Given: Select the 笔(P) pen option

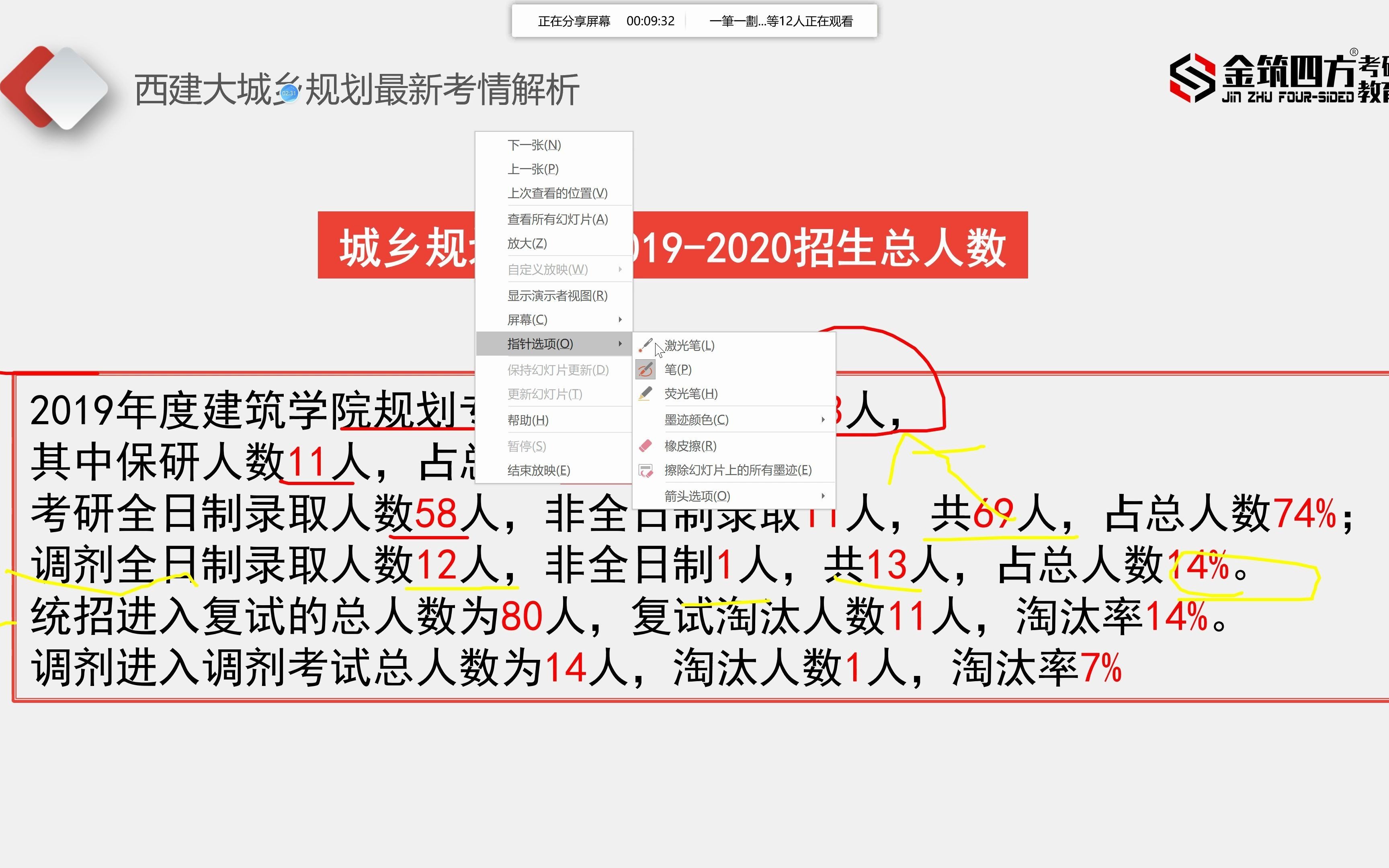Looking at the screenshot, I should (734, 370).
